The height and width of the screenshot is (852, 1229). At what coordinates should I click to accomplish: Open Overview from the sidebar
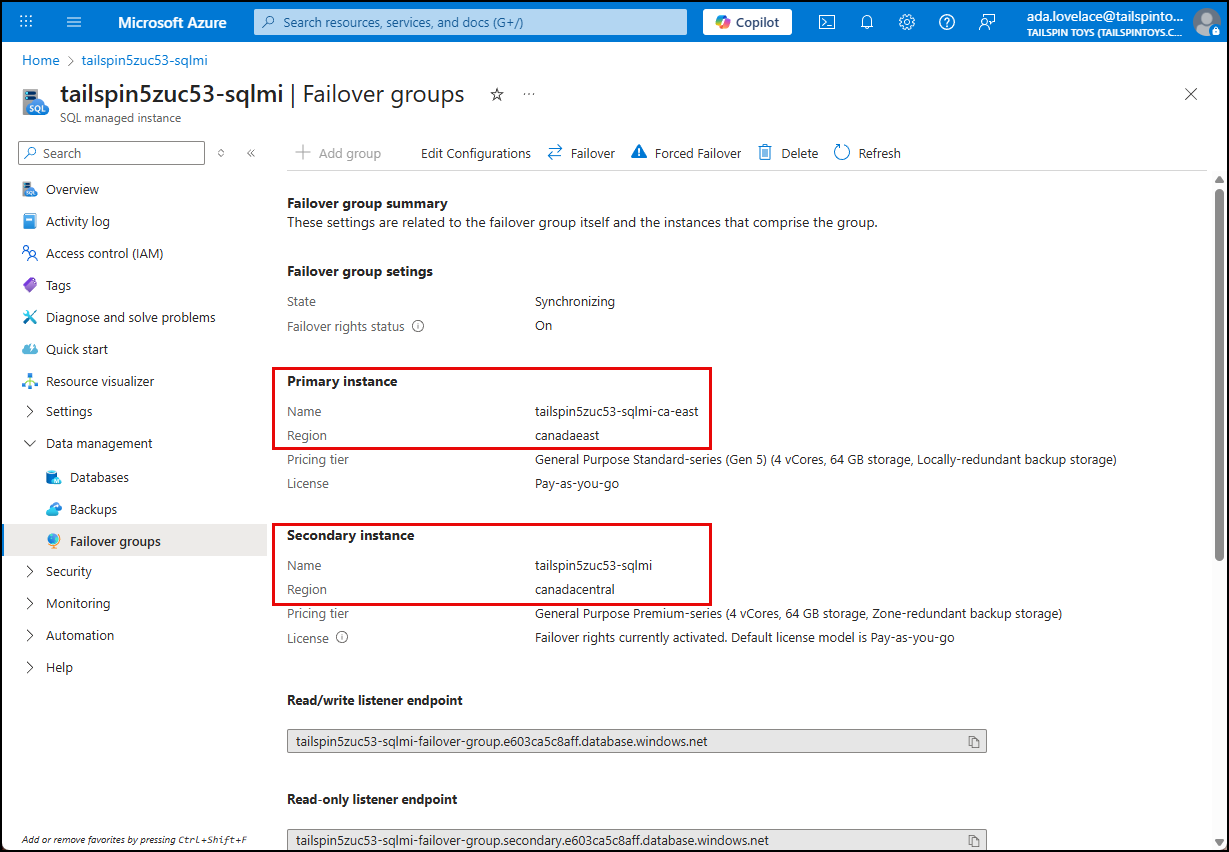click(x=72, y=189)
